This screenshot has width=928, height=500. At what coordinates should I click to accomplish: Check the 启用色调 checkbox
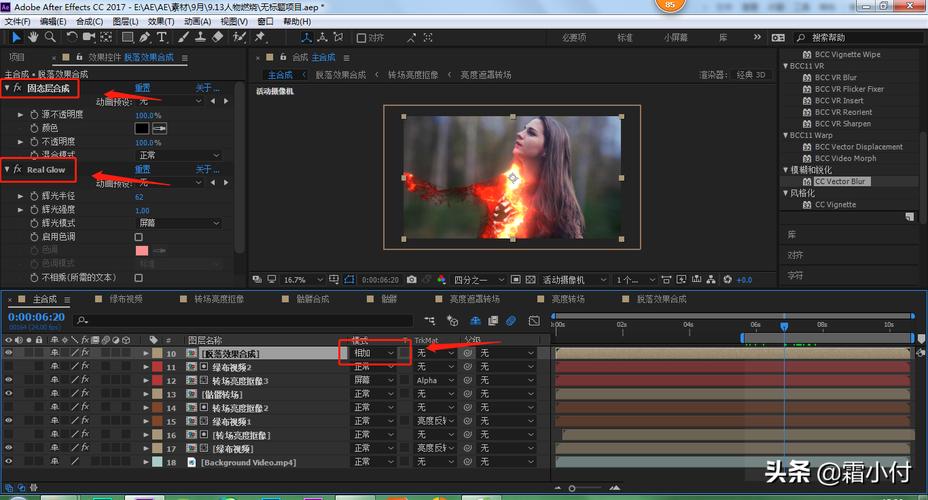coord(138,237)
